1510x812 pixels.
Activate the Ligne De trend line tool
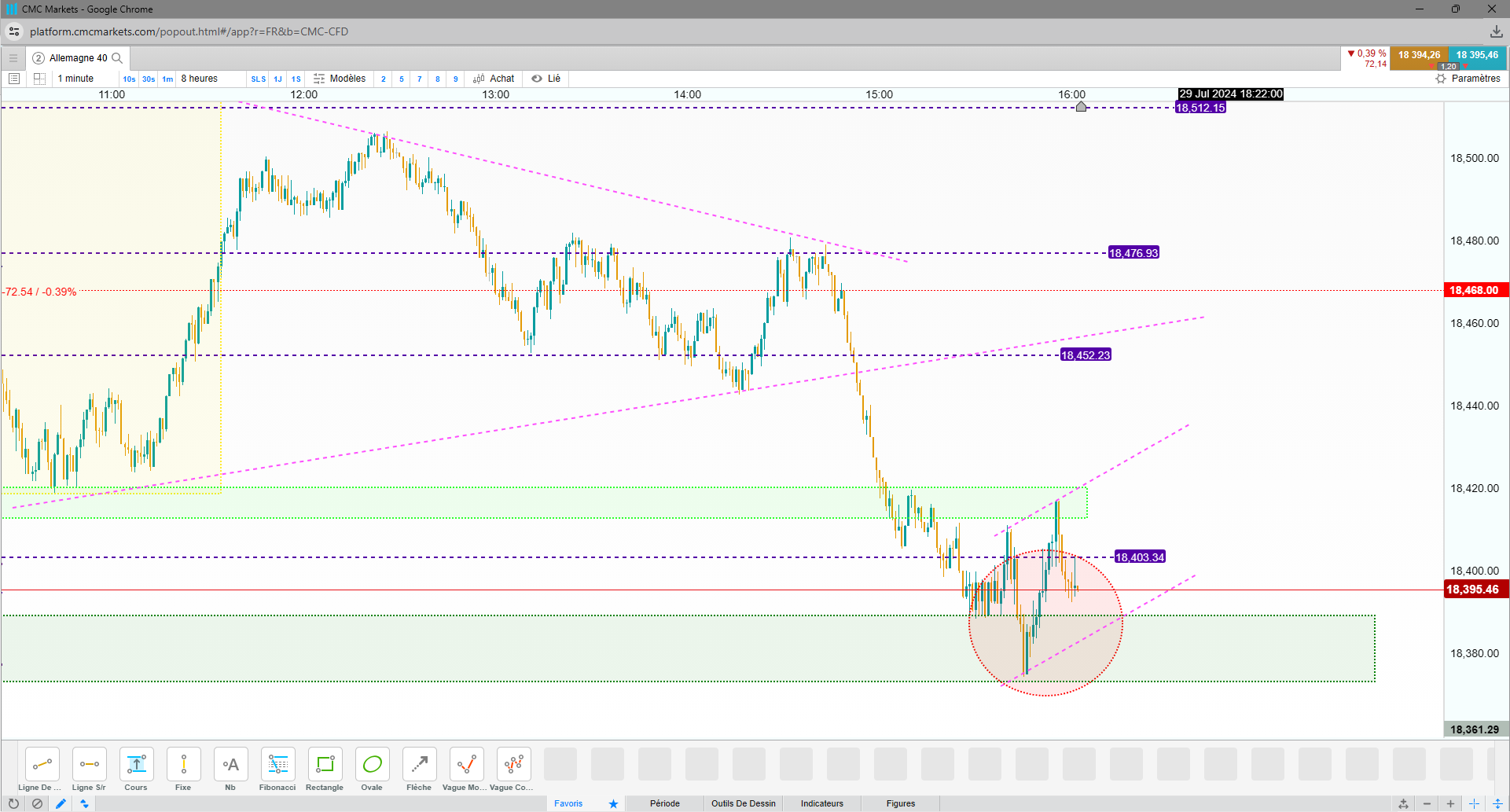pyautogui.click(x=42, y=770)
